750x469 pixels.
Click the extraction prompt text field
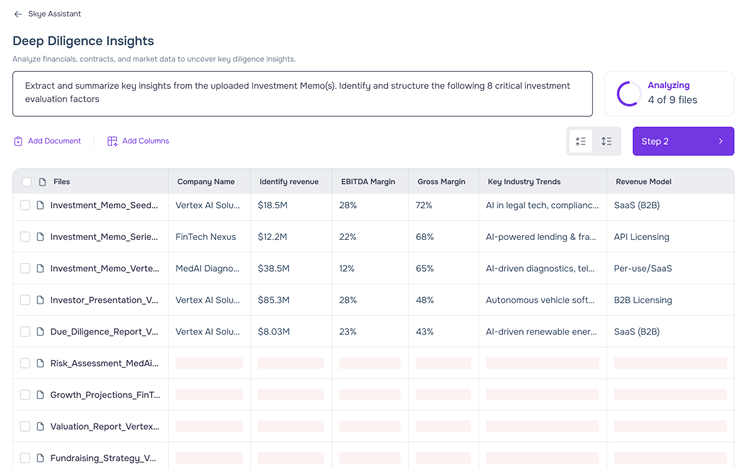tap(302, 93)
